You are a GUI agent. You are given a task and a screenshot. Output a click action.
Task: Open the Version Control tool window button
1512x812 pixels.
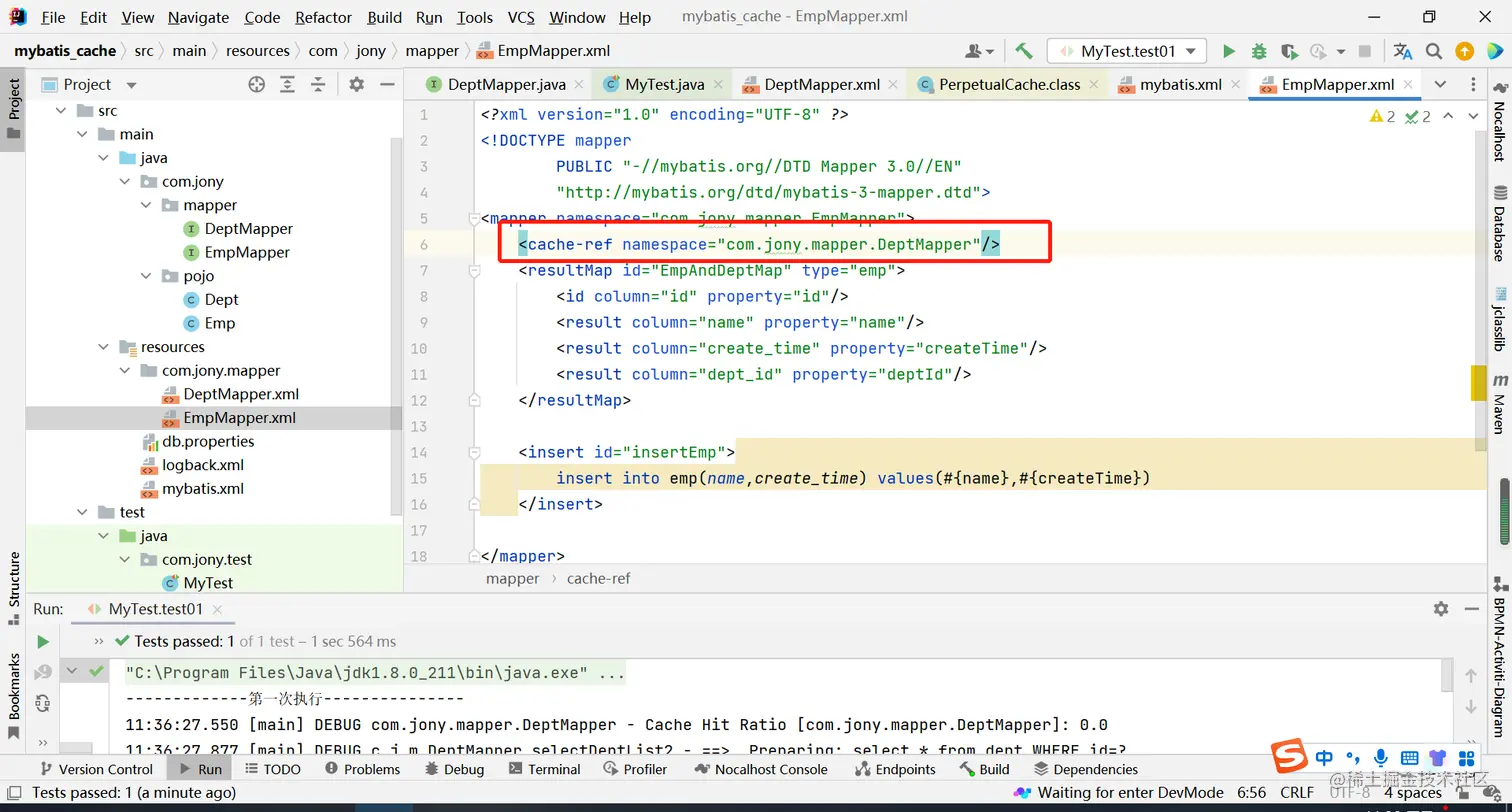(96, 769)
